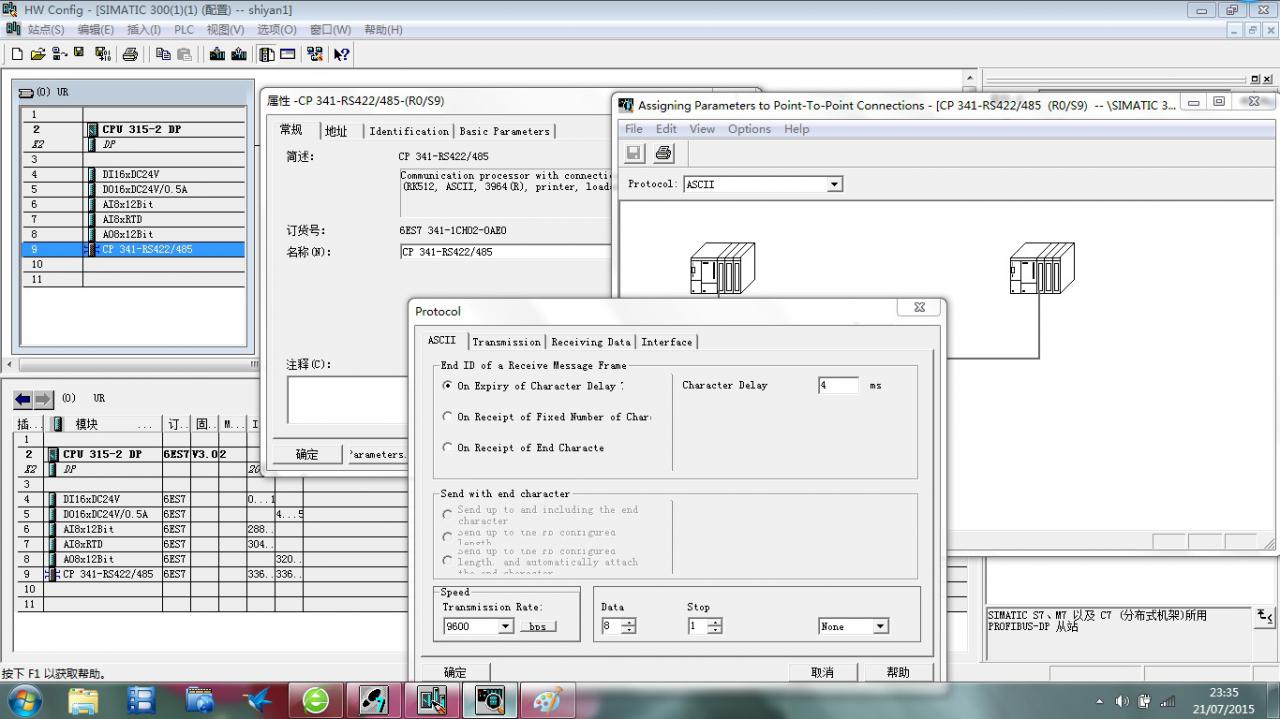Open File Explorer from the taskbar
Screen dimensions: 1280x719
click(83, 699)
